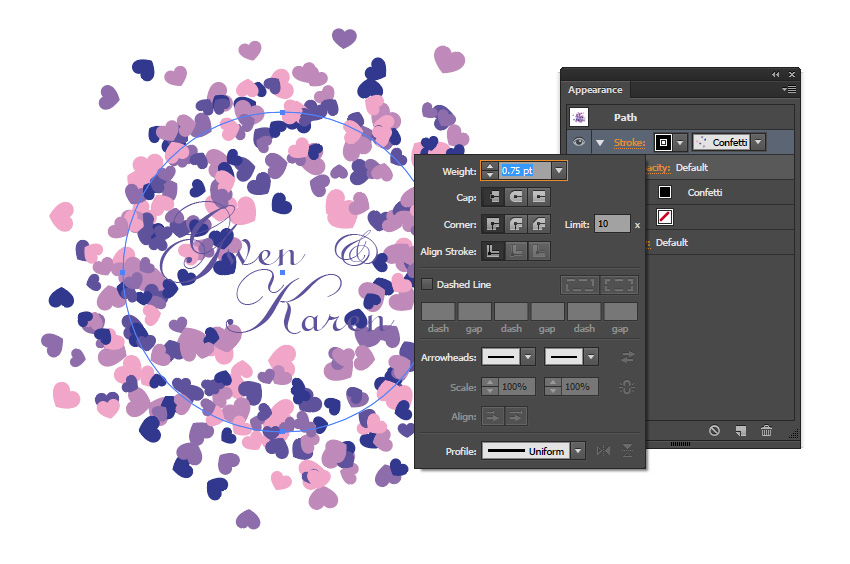Flip profile across icon
The height and width of the screenshot is (564, 850).
(627, 451)
